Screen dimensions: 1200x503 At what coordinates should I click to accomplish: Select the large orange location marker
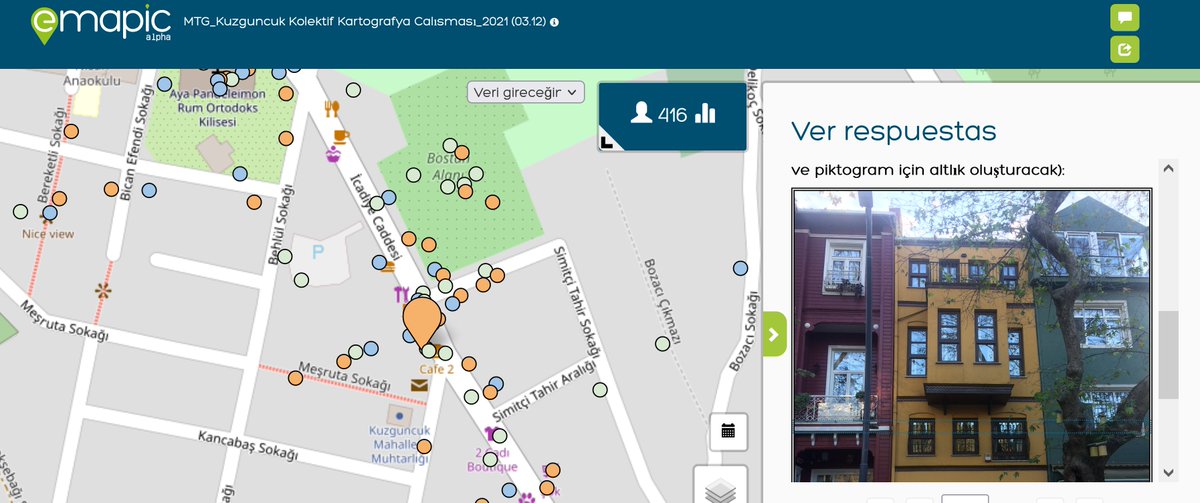424,322
